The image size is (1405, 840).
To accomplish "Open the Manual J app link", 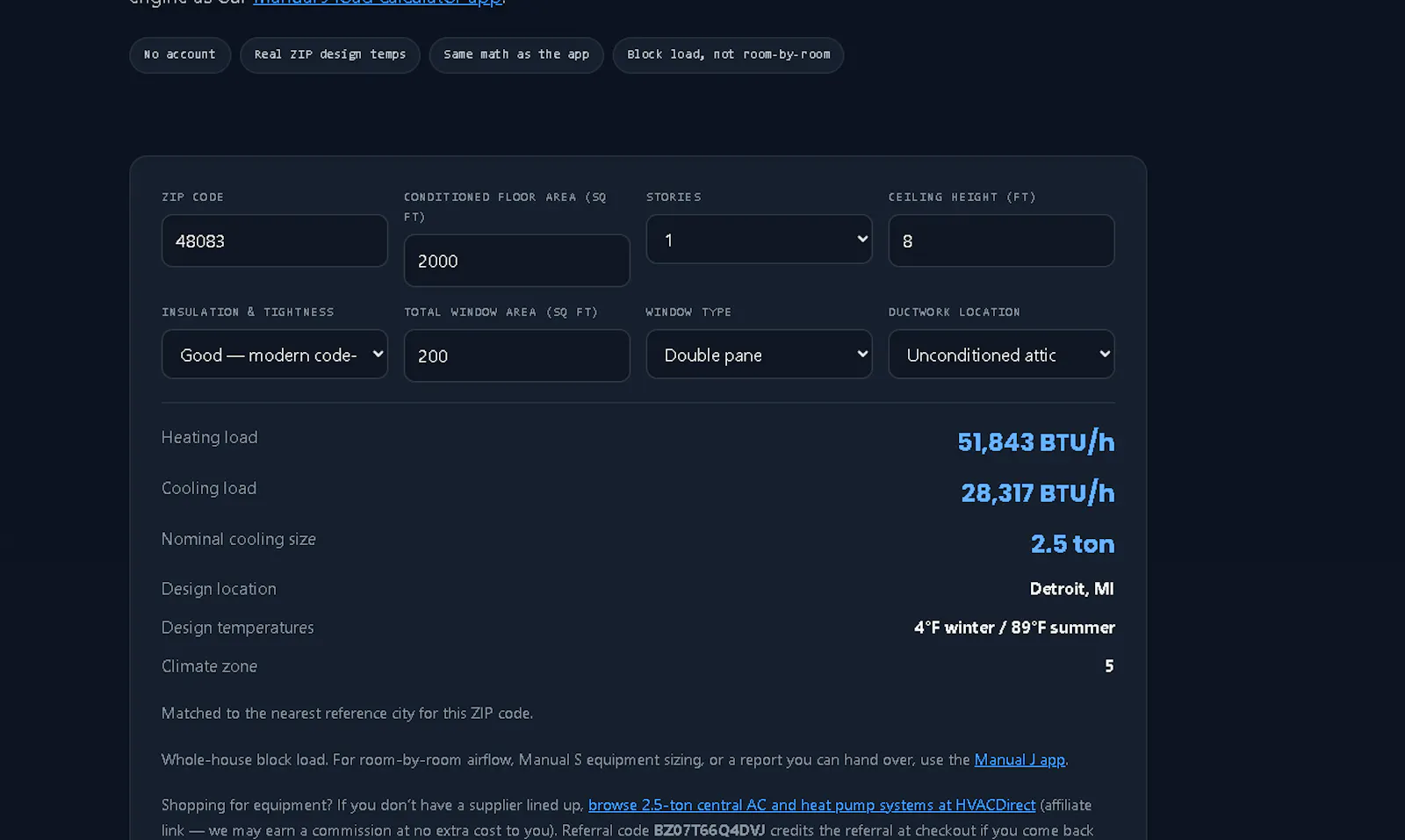I will (x=1020, y=760).
